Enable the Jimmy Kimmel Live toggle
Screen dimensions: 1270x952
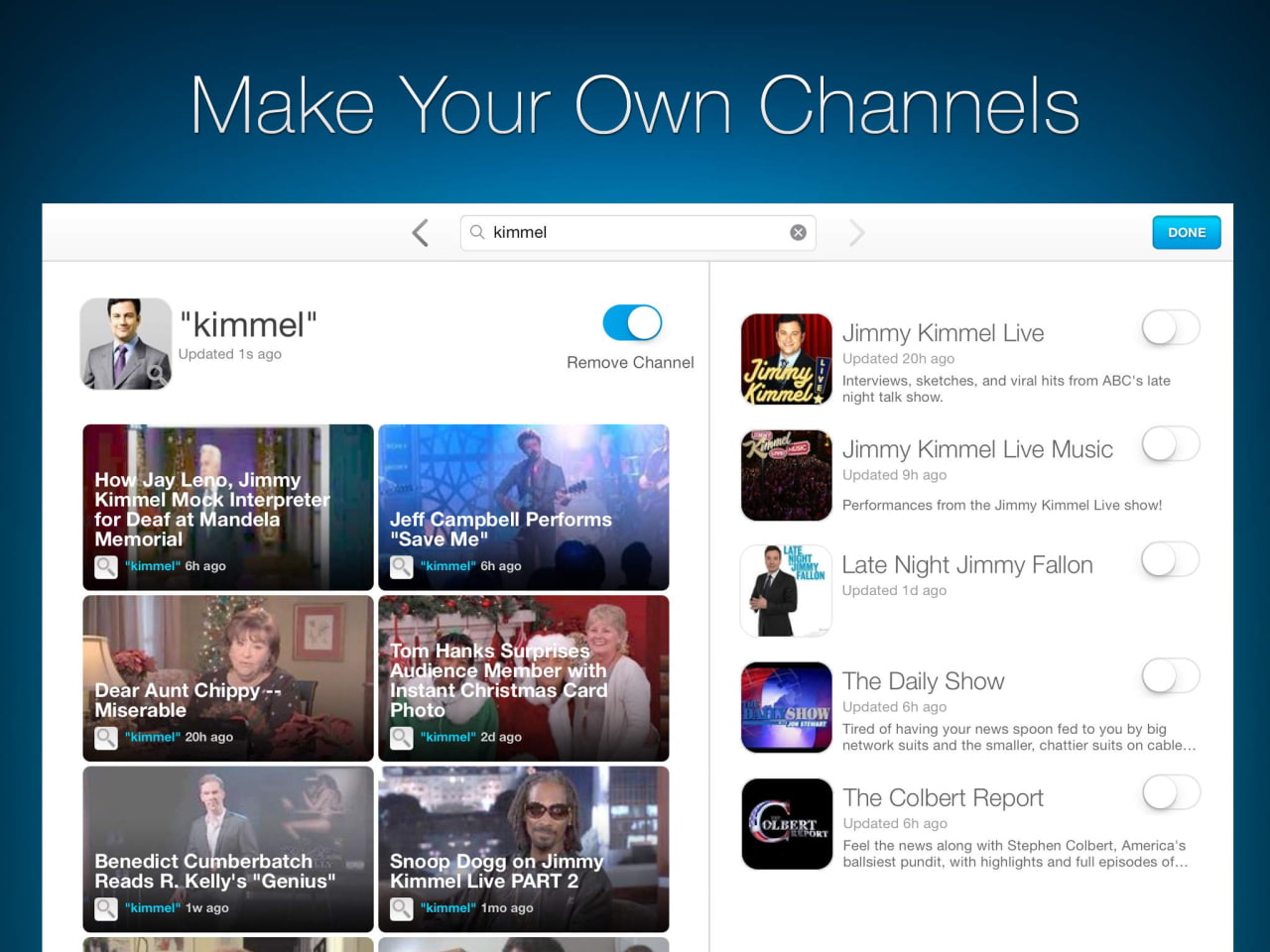pyautogui.click(x=1170, y=327)
